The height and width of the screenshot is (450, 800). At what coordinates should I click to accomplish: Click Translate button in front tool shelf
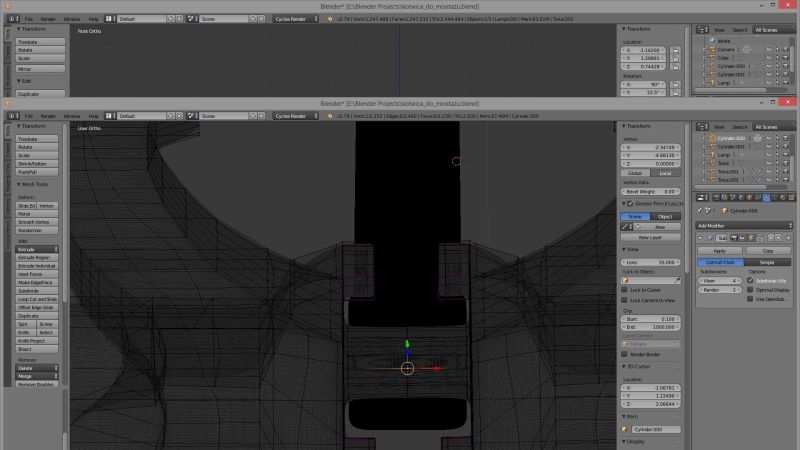coord(37,139)
